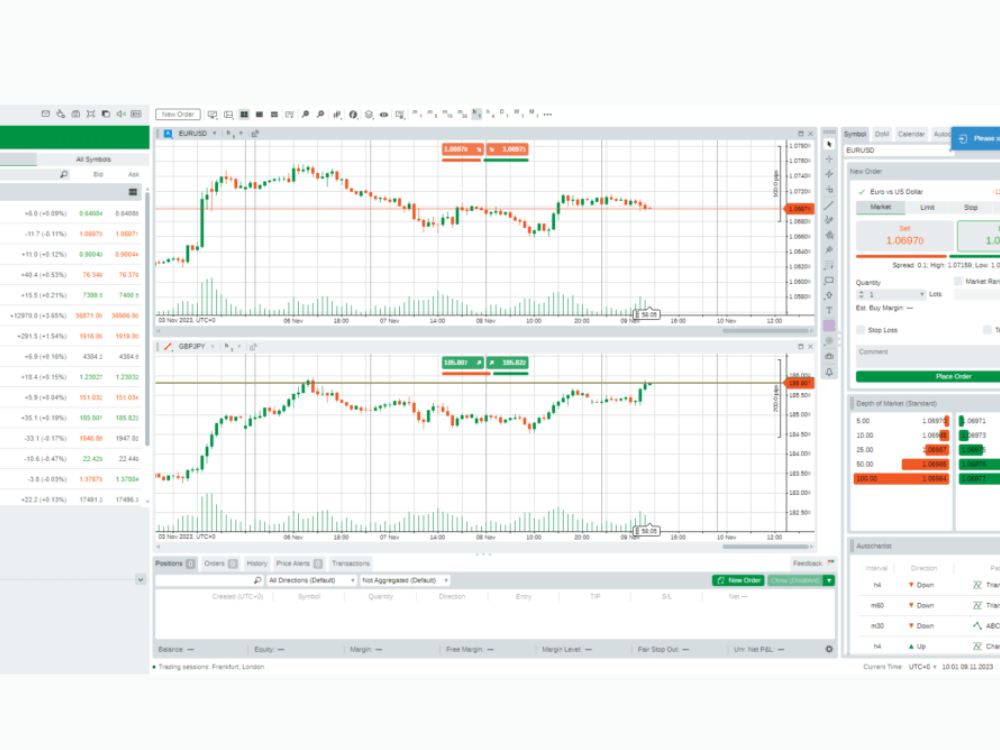Click the search magnifier in symbols panel
The width and height of the screenshot is (1000, 750).
coord(64,174)
